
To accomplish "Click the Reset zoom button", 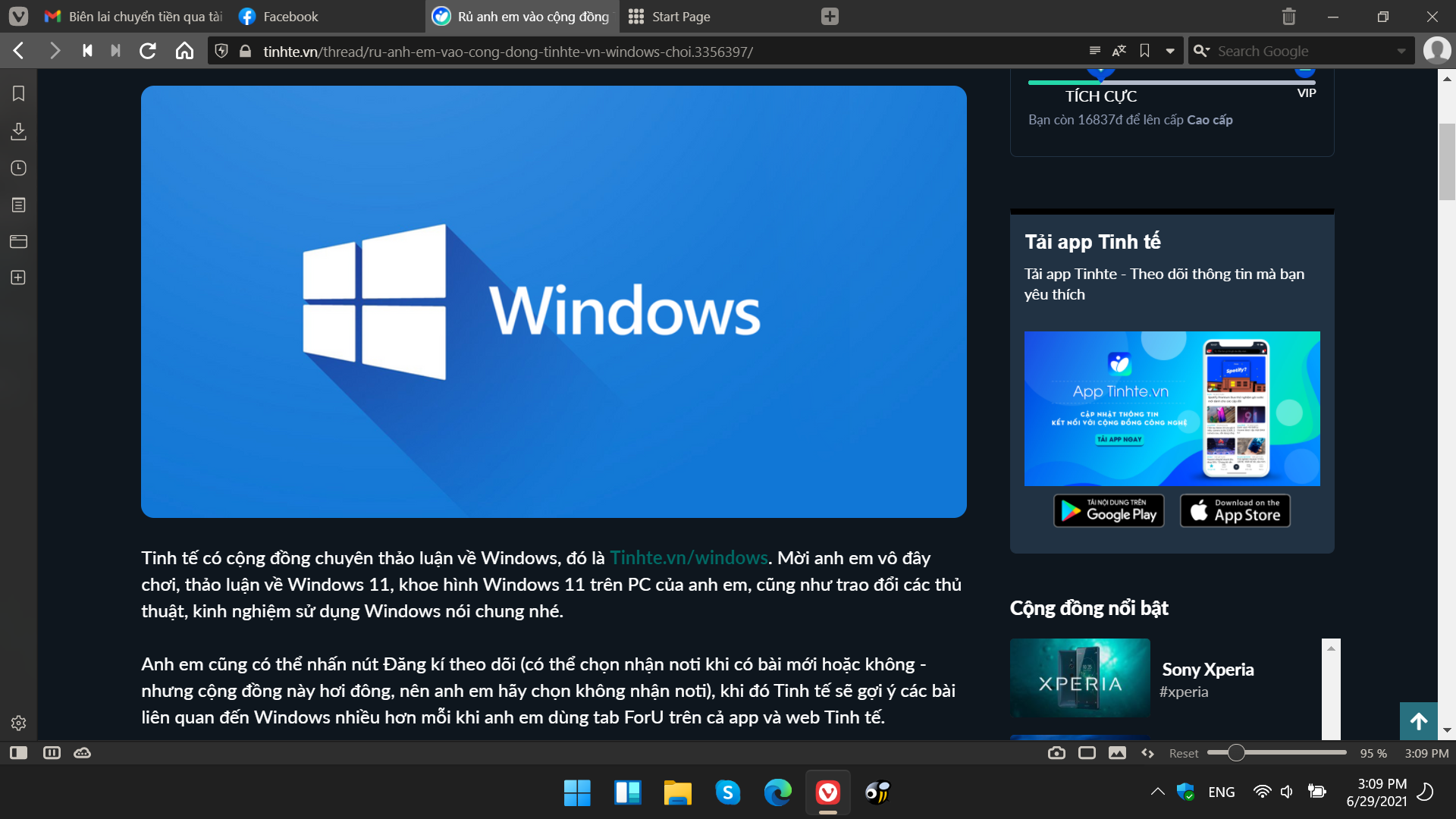I will (x=1183, y=753).
